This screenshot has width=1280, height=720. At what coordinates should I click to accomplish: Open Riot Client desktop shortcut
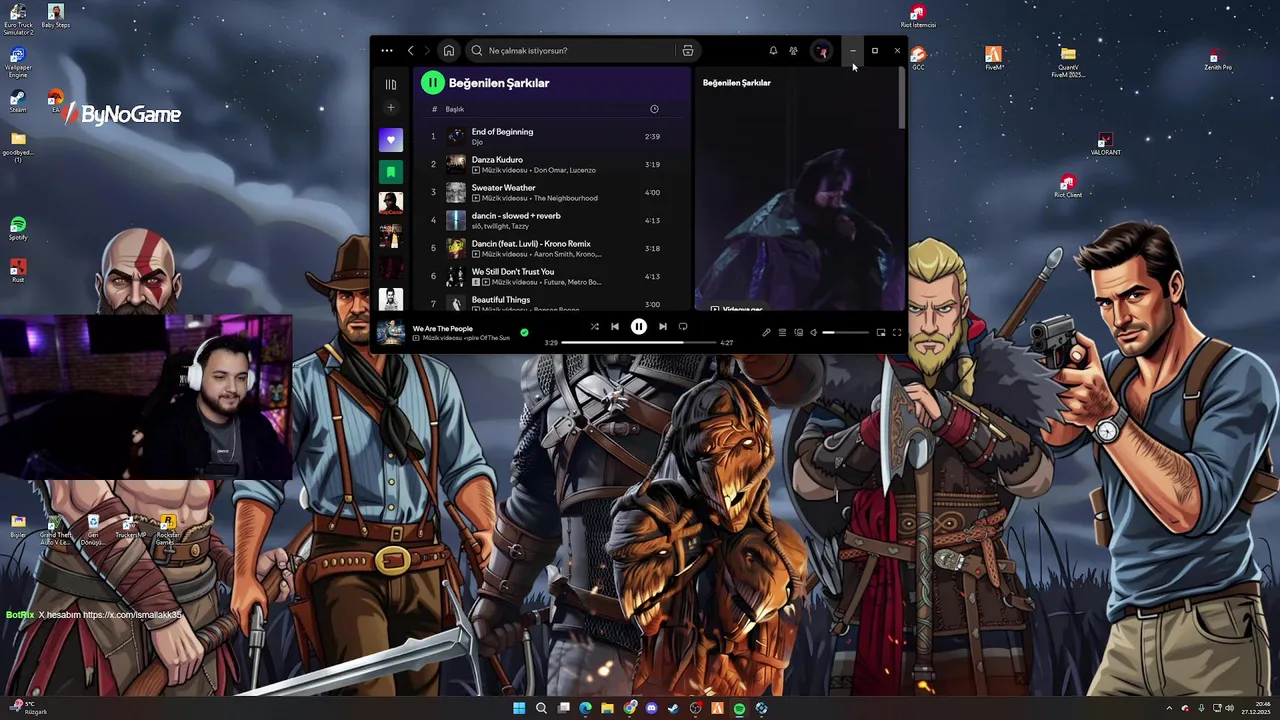click(1068, 186)
